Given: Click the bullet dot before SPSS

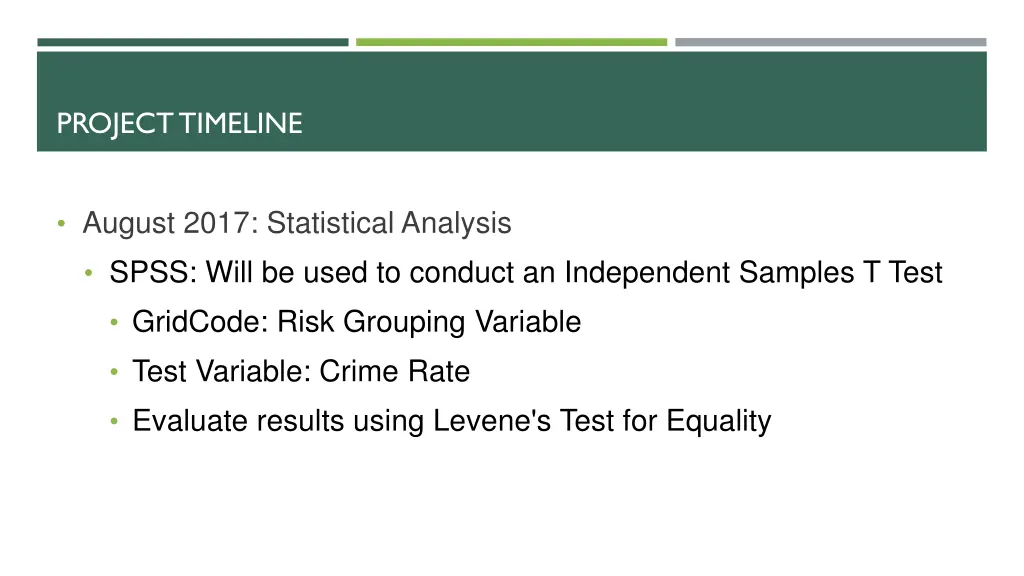Looking at the screenshot, I should (x=89, y=274).
